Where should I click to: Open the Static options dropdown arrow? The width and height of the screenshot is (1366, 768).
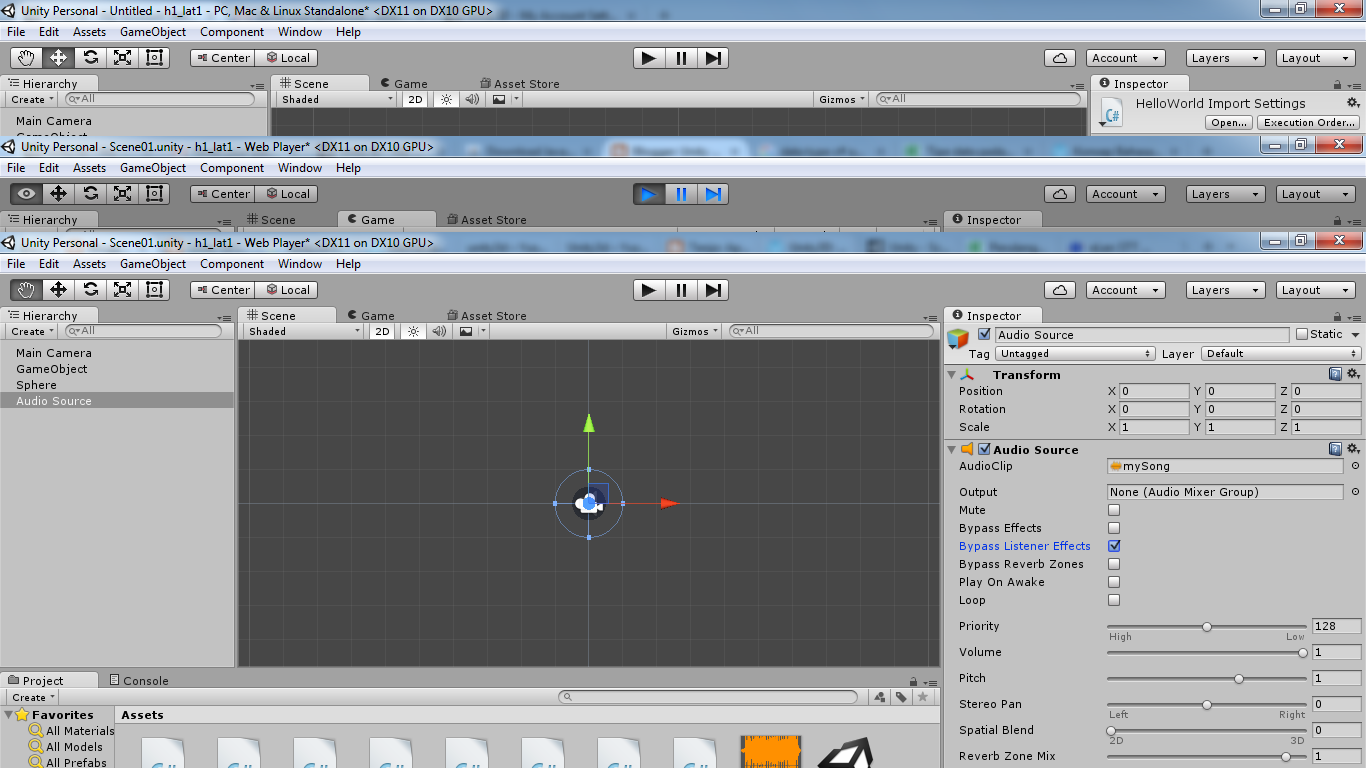pos(1355,335)
